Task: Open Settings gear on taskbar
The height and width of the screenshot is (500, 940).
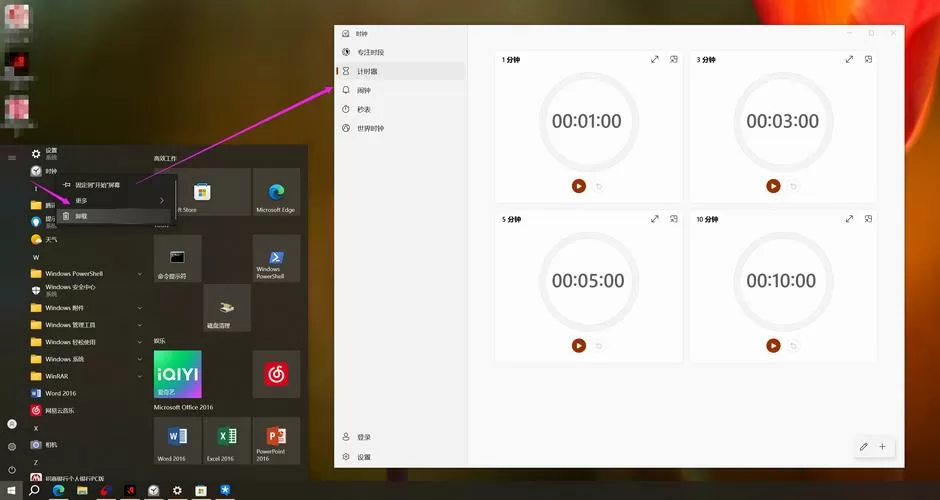Action: pos(177,490)
